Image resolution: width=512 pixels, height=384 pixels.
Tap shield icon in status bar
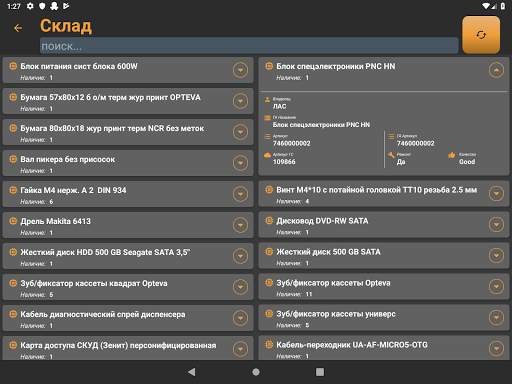coord(42,6)
